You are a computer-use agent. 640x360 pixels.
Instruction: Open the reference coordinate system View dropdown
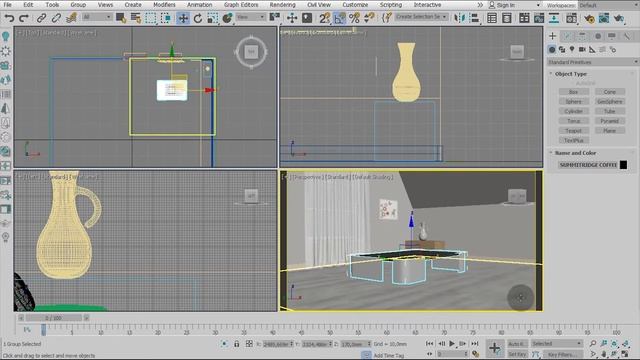coord(251,17)
